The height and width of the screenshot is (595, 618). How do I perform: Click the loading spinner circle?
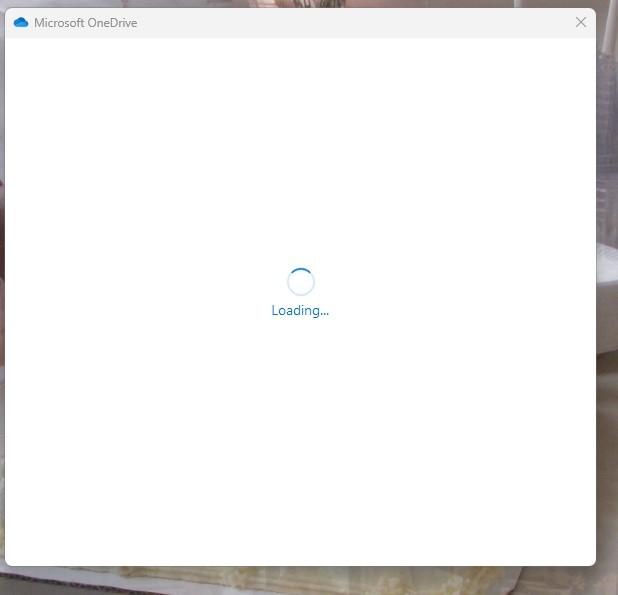pyautogui.click(x=301, y=282)
